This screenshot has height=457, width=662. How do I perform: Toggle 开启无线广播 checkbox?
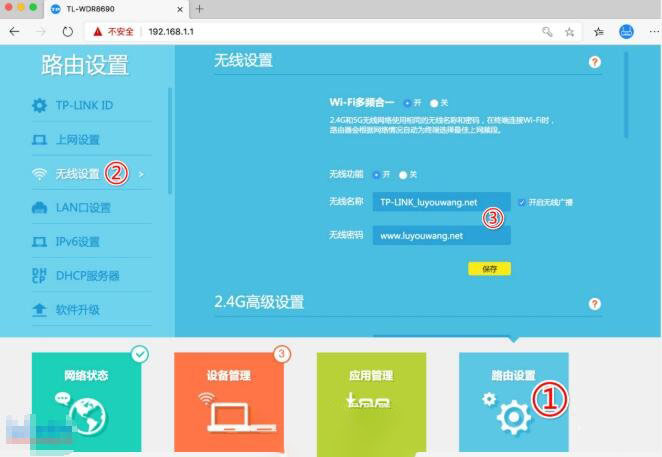[x=522, y=202]
